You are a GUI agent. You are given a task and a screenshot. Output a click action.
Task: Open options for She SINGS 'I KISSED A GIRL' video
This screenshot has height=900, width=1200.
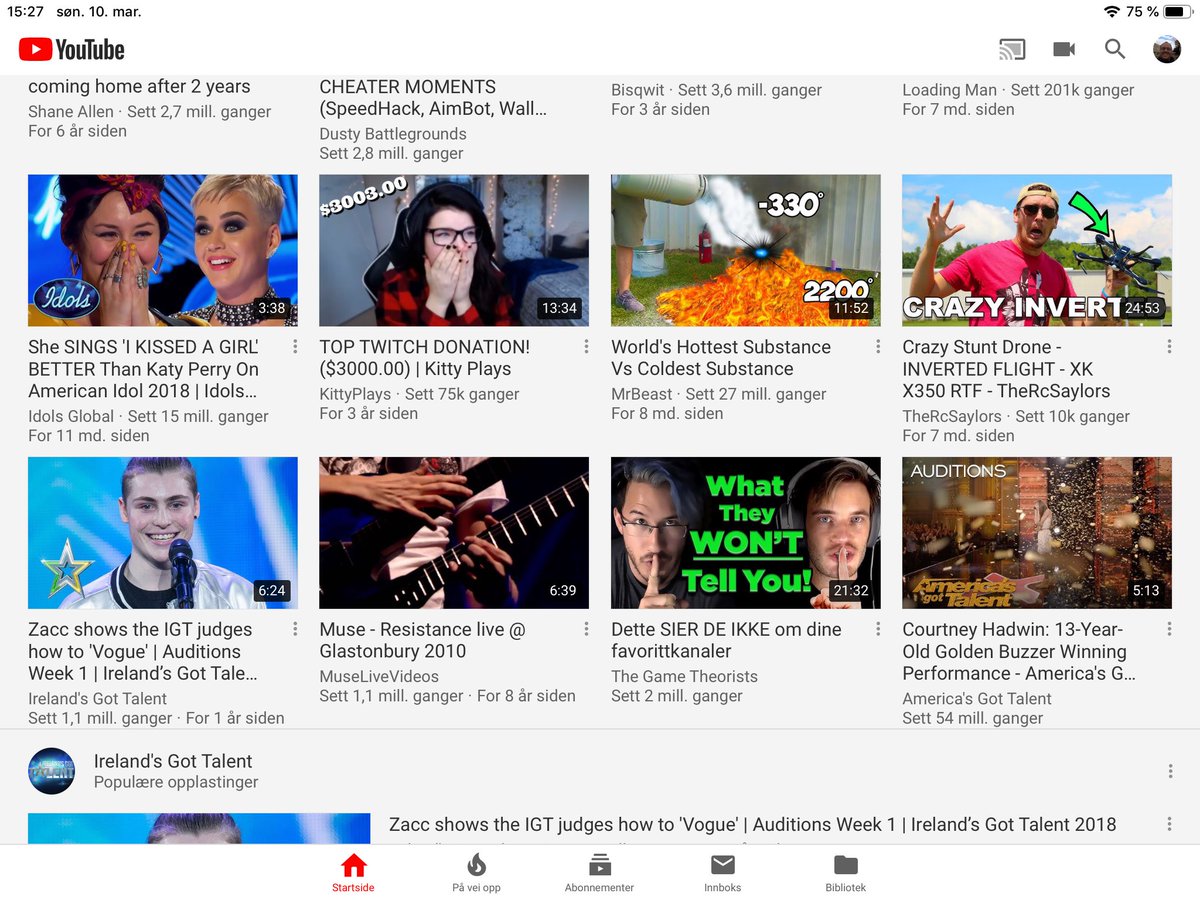[x=295, y=347]
